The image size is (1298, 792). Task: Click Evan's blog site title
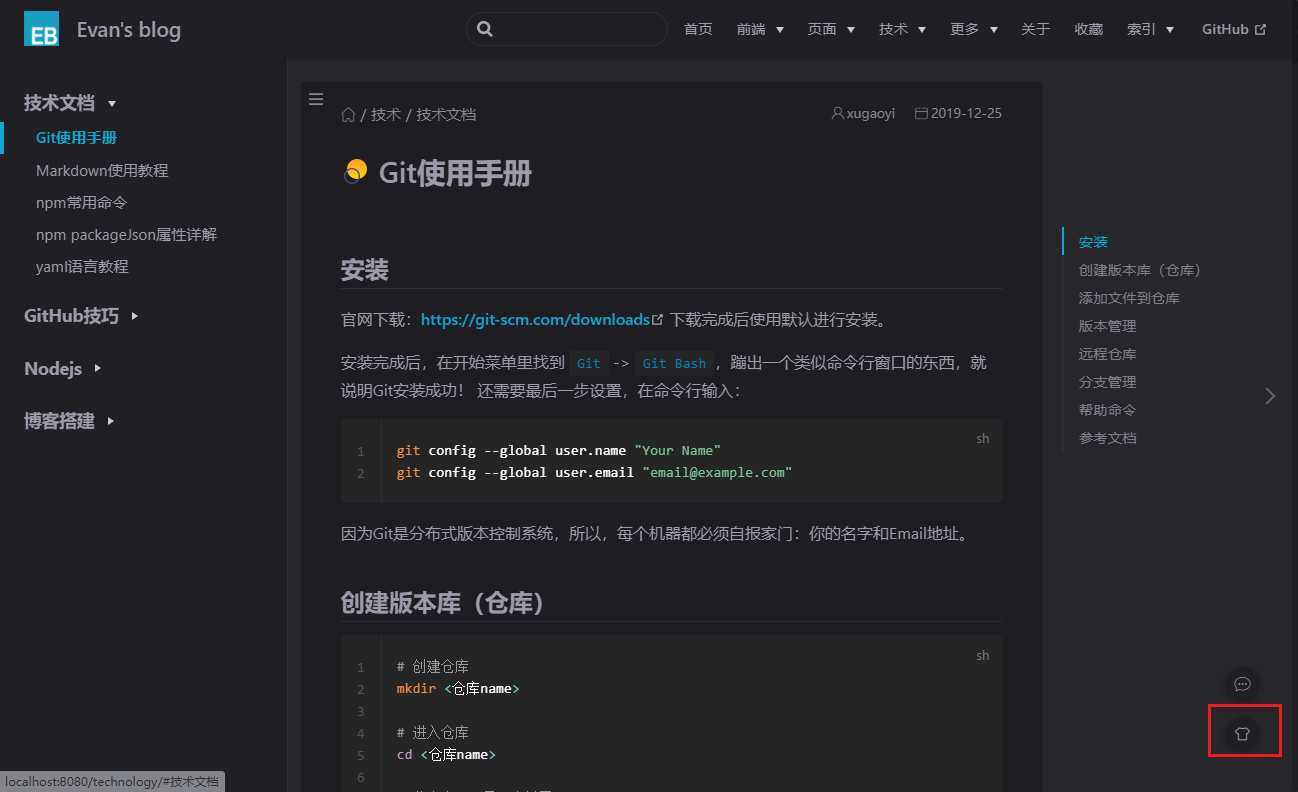pyautogui.click(x=129, y=29)
